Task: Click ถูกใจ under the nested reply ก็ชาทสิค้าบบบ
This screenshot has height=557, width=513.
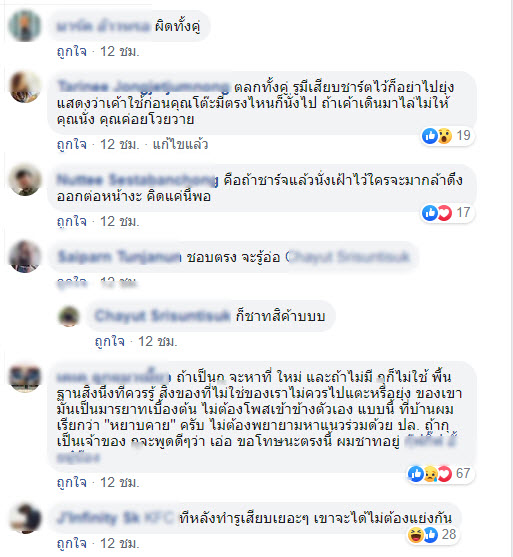Action: tap(110, 341)
